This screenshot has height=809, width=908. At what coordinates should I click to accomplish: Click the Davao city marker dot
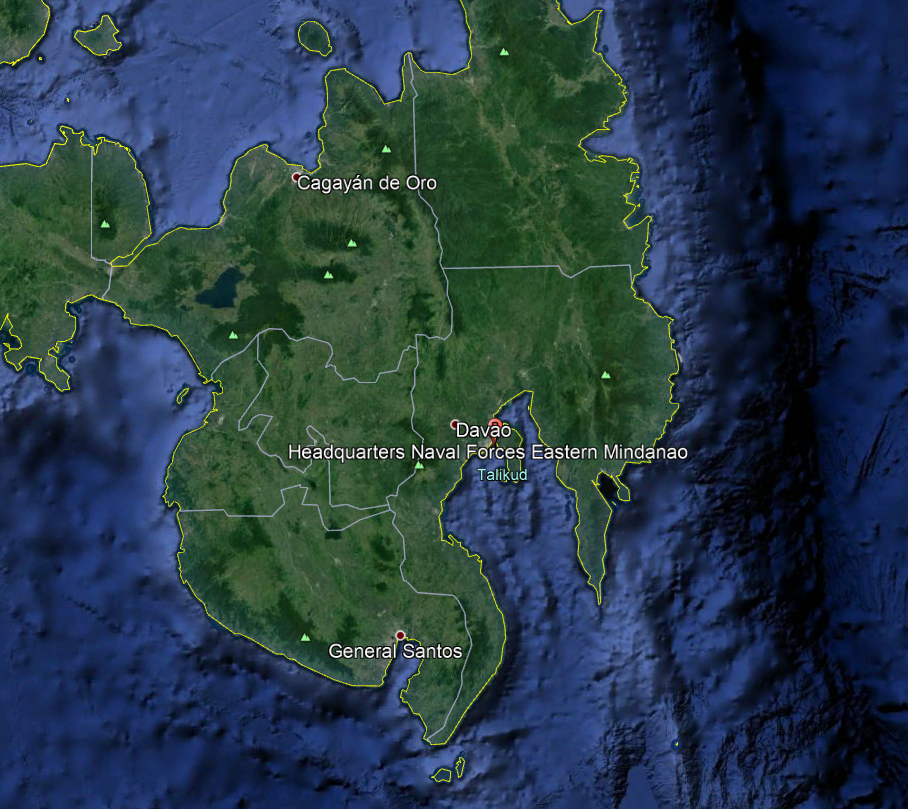455,424
